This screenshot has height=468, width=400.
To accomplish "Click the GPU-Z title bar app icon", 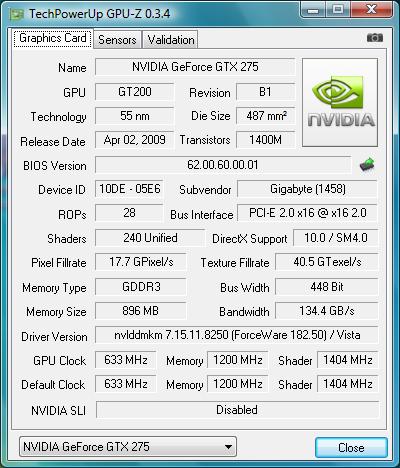I will 17,15.
